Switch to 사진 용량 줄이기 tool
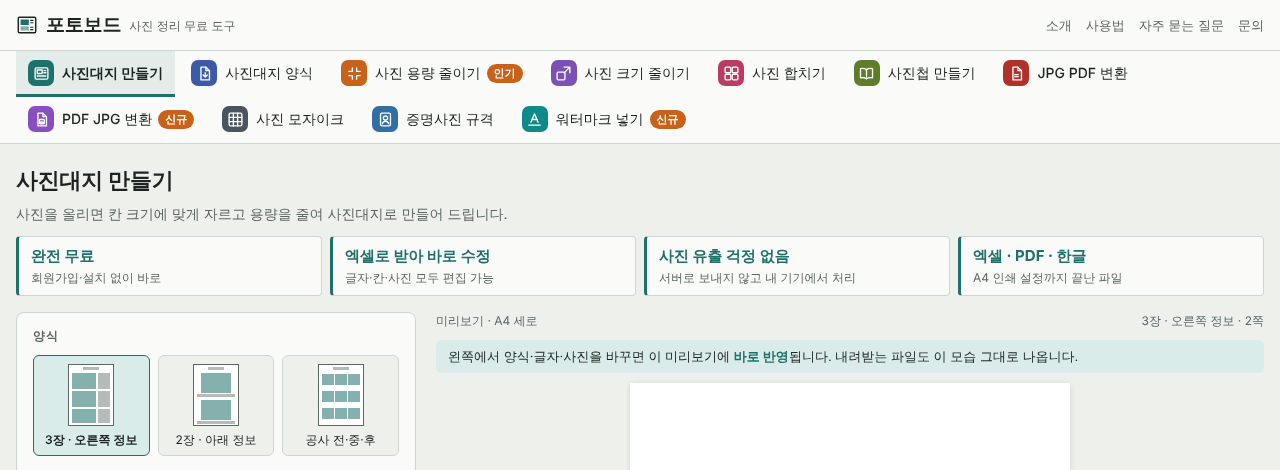This screenshot has height=470, width=1280. pyautogui.click(x=432, y=73)
